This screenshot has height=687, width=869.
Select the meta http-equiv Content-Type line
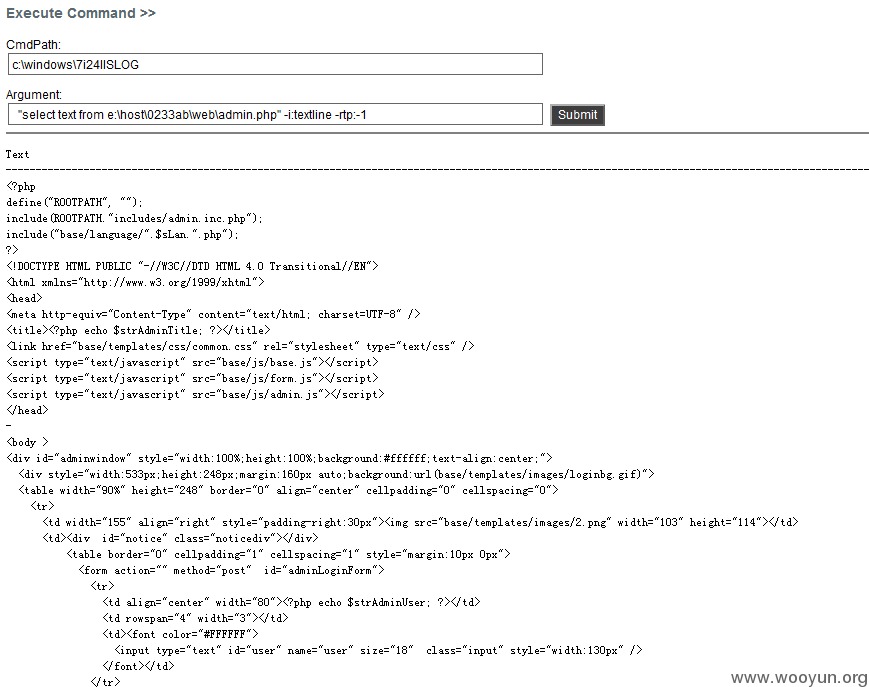[x=213, y=315]
